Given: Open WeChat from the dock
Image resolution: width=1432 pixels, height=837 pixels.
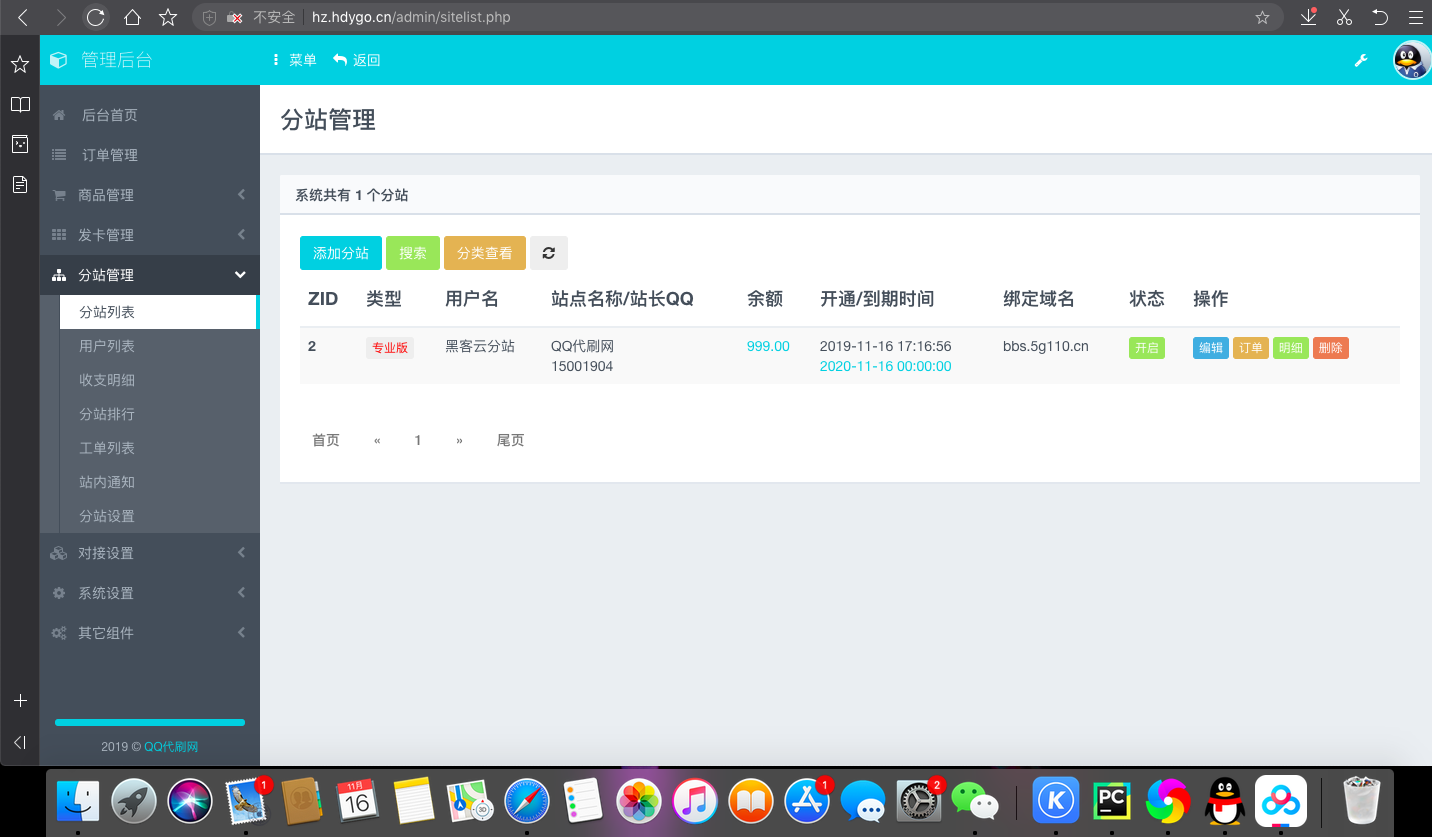Looking at the screenshot, I should [x=974, y=800].
